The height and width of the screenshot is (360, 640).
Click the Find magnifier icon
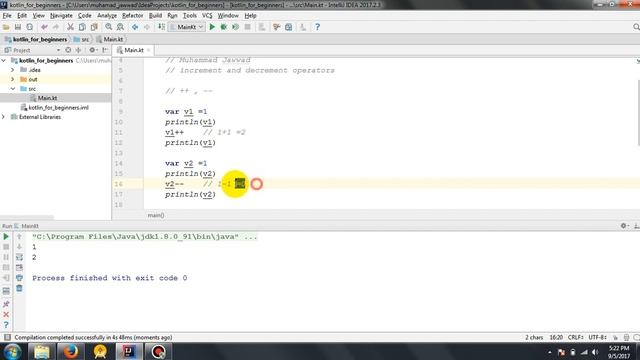pos(109,27)
